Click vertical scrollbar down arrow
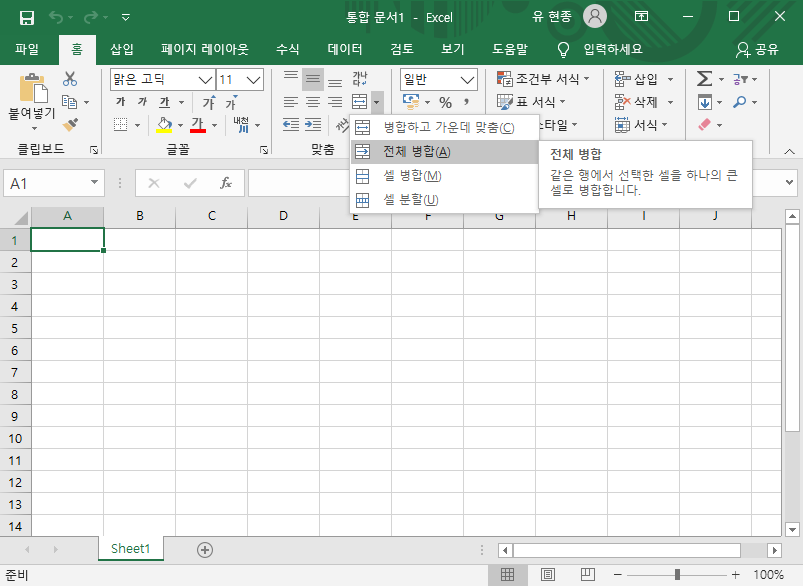Image resolution: width=803 pixels, height=586 pixels. click(x=792, y=530)
